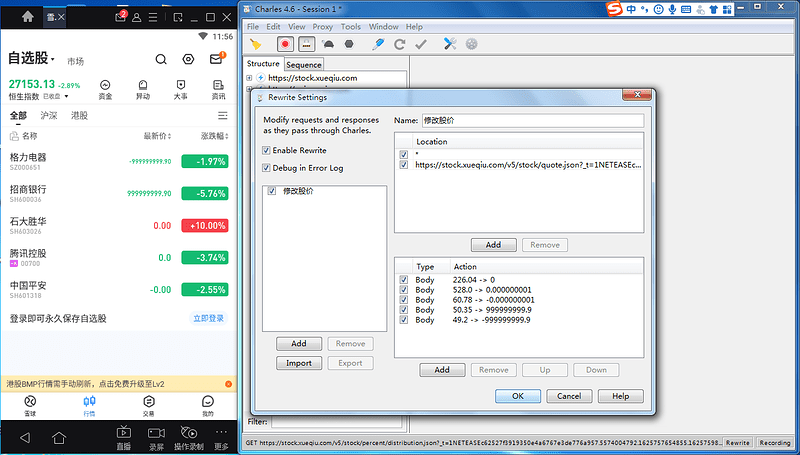Image resolution: width=800 pixels, height=455 pixels.
Task: Click the Sogou input method S icon
Action: [614, 9]
